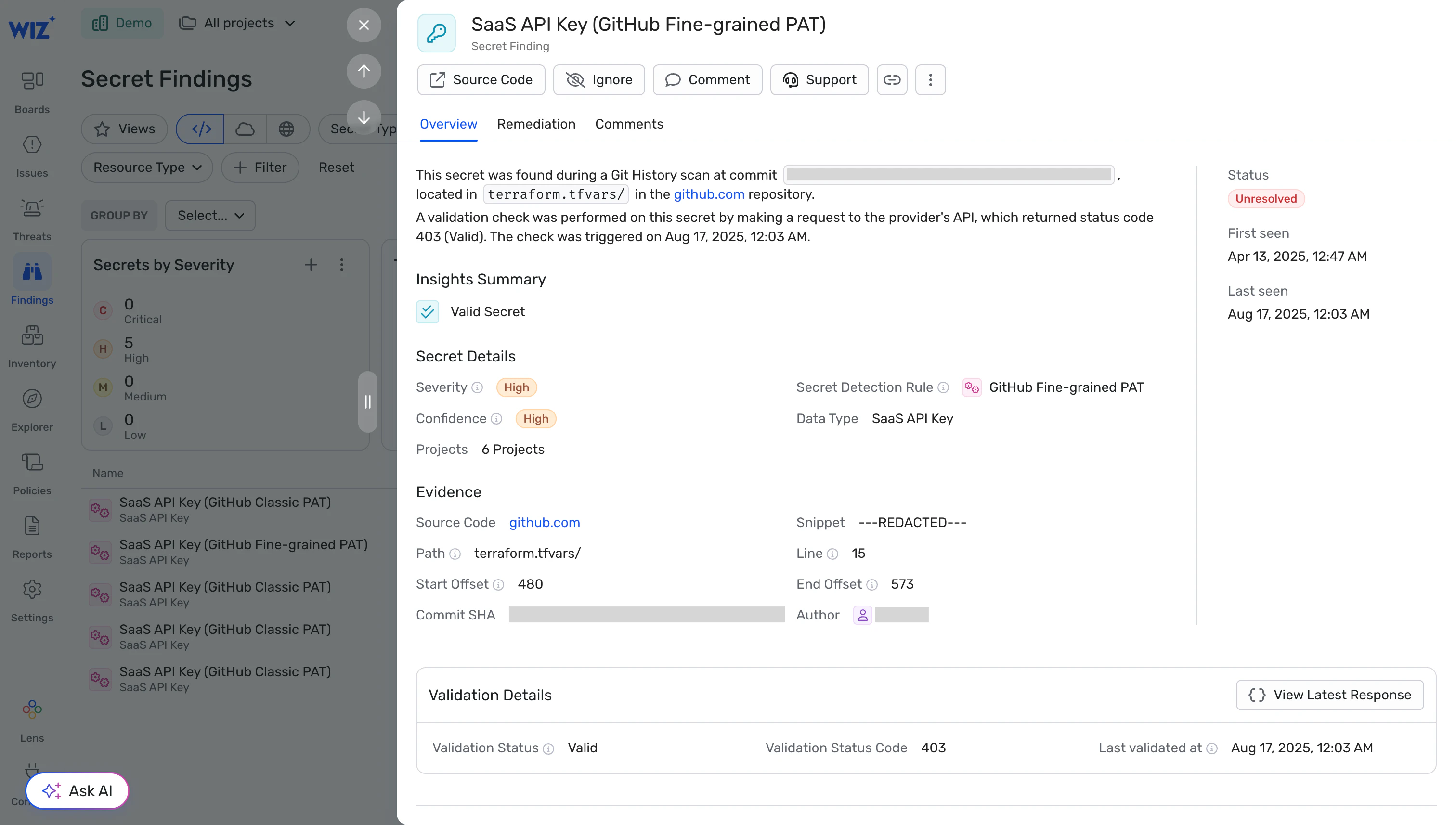The image size is (1456, 825).
Task: Click the Start Offset info icon
Action: tap(498, 585)
